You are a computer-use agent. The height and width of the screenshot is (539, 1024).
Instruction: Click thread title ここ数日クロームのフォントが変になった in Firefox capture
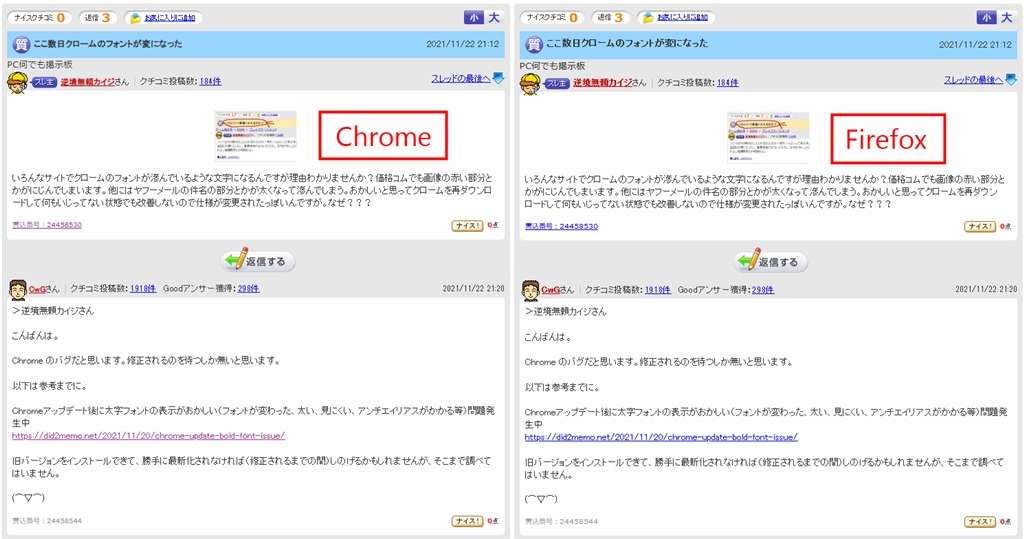627,43
